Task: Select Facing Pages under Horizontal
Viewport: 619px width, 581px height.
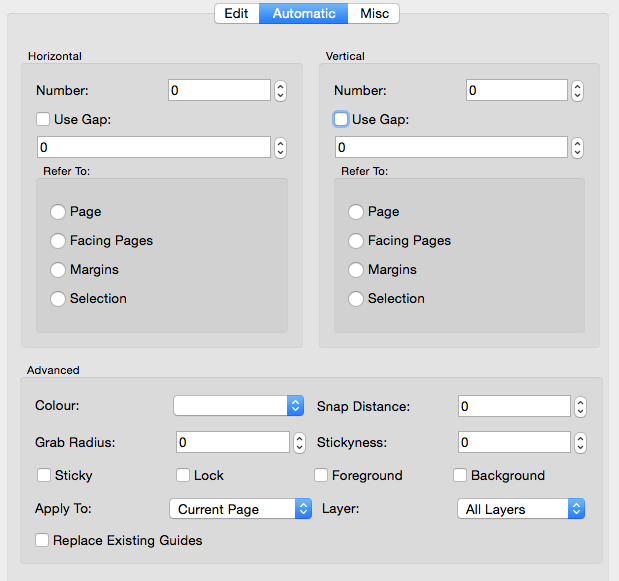Action: pyautogui.click(x=58, y=241)
